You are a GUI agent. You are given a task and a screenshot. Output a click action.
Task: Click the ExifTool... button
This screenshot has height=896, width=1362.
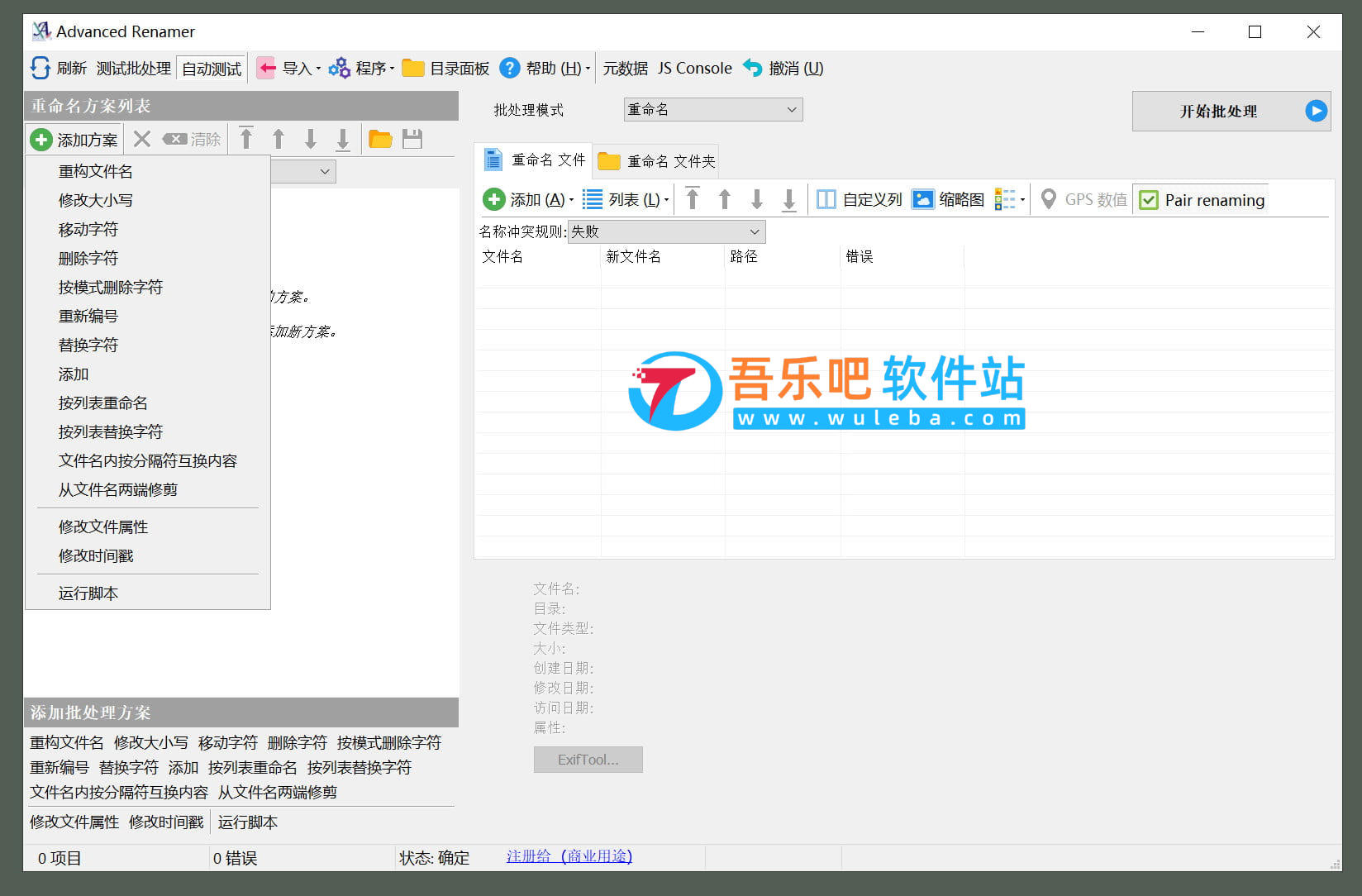point(588,760)
